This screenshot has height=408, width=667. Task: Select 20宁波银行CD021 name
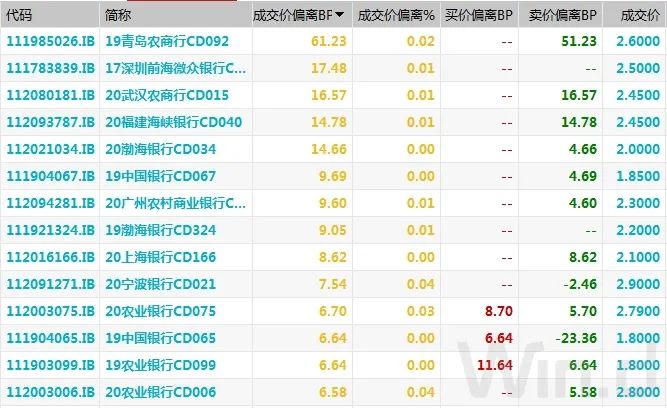pos(160,284)
